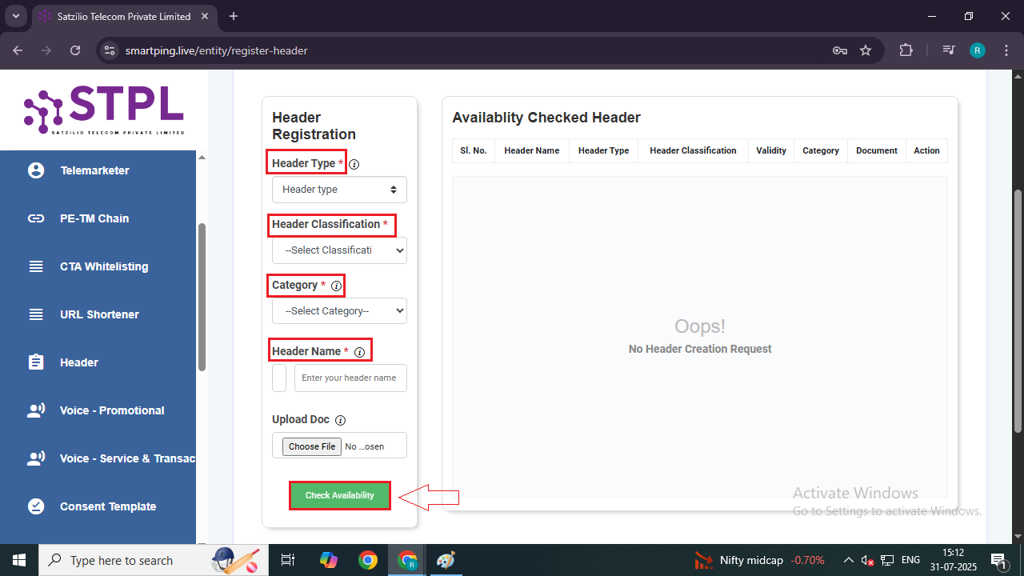The height and width of the screenshot is (576, 1024).
Task: Select the Satzilio Telecom Private Limited tab
Action: (x=124, y=16)
